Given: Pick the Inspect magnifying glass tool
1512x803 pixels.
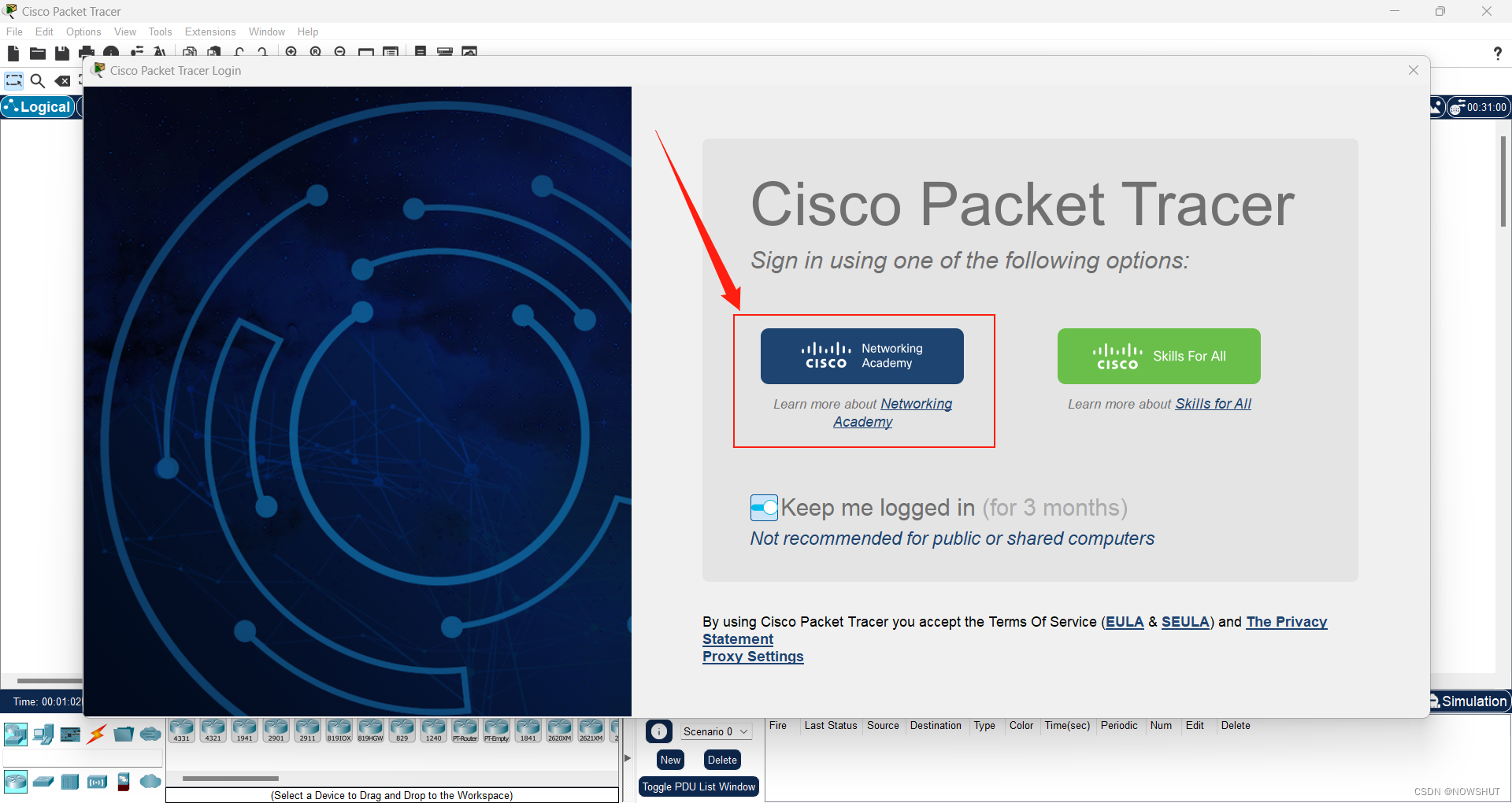Looking at the screenshot, I should (37, 80).
